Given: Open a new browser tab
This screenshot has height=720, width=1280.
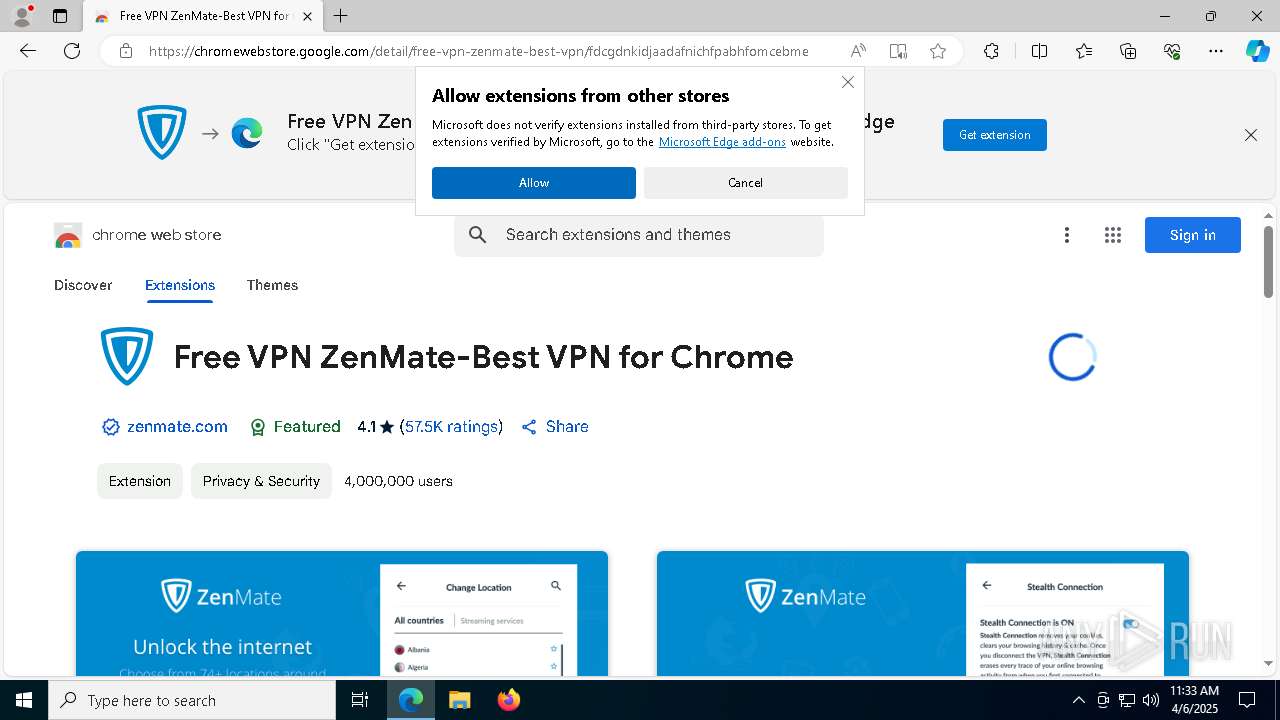Looking at the screenshot, I should pyautogui.click(x=341, y=16).
